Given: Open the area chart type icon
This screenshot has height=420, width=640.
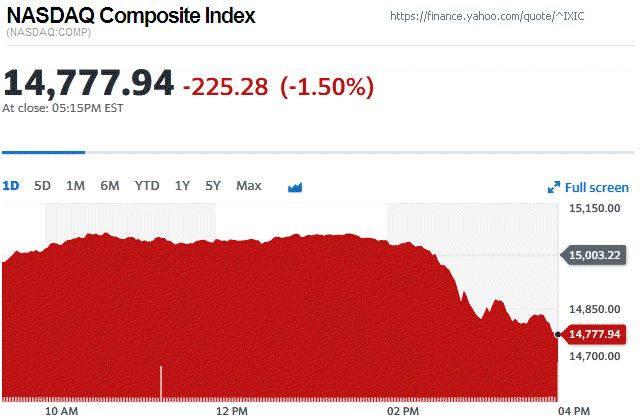Looking at the screenshot, I should 295,187.
